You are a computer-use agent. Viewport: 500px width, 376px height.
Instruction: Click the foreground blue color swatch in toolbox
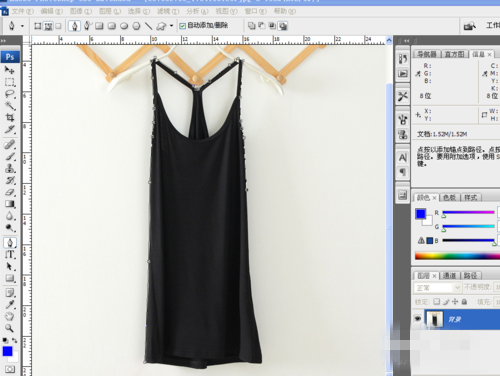coord(7,351)
